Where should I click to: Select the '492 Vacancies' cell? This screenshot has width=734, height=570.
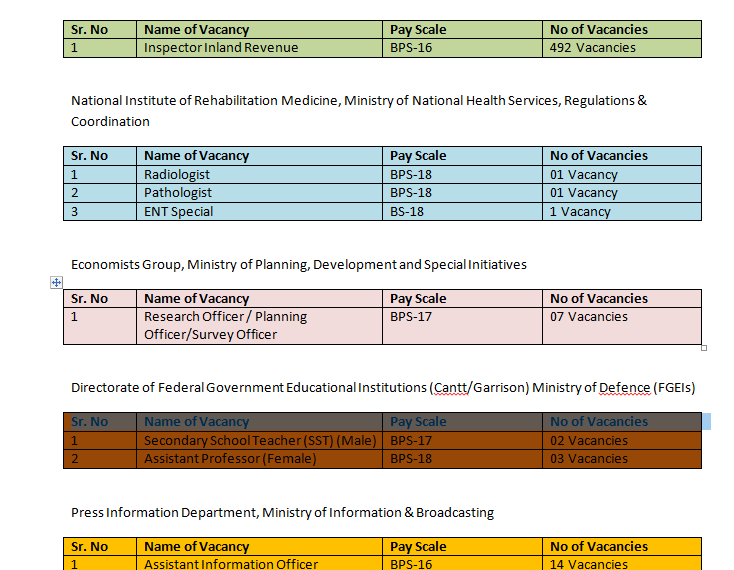[x=622, y=48]
